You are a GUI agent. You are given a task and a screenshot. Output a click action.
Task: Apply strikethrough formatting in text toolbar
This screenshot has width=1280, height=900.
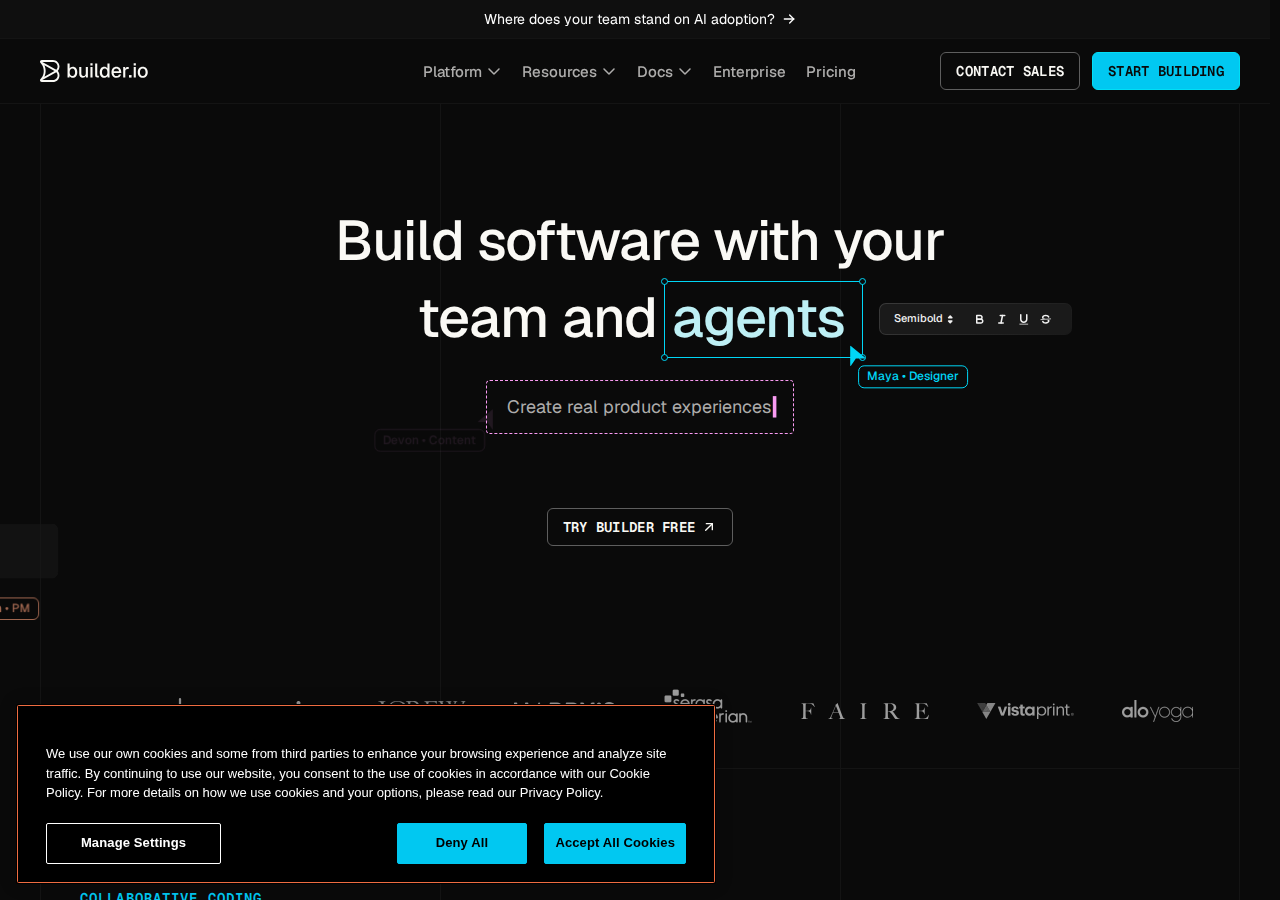tap(1045, 319)
